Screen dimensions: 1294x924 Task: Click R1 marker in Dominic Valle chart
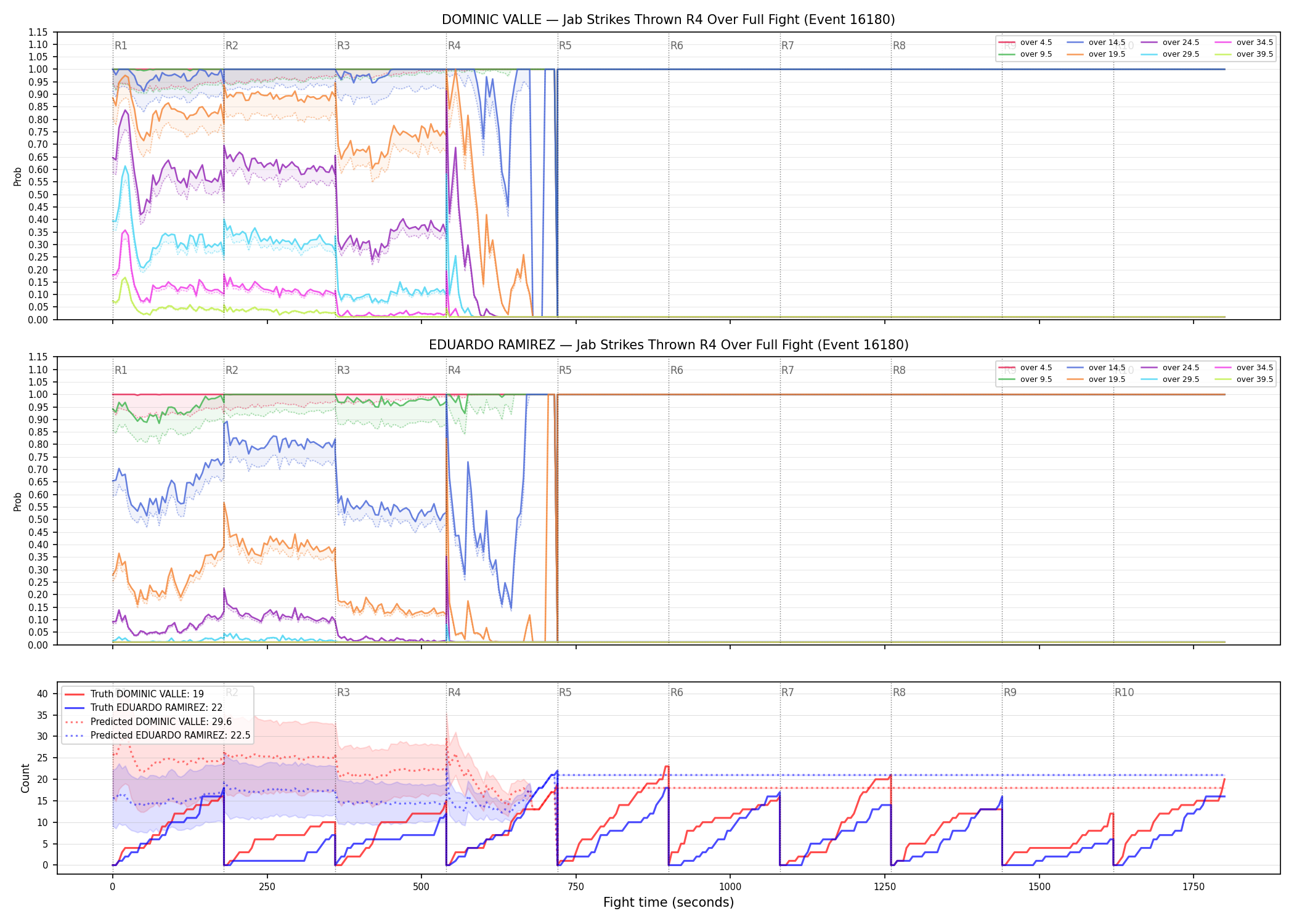pyautogui.click(x=121, y=46)
